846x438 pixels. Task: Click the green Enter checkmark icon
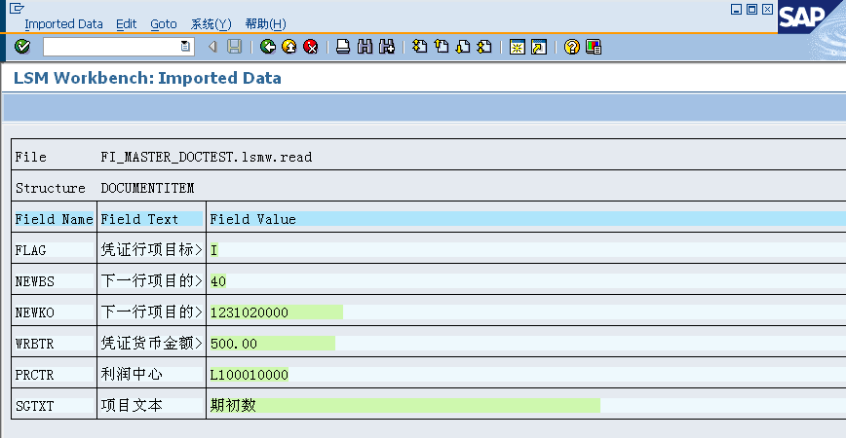pos(22,47)
